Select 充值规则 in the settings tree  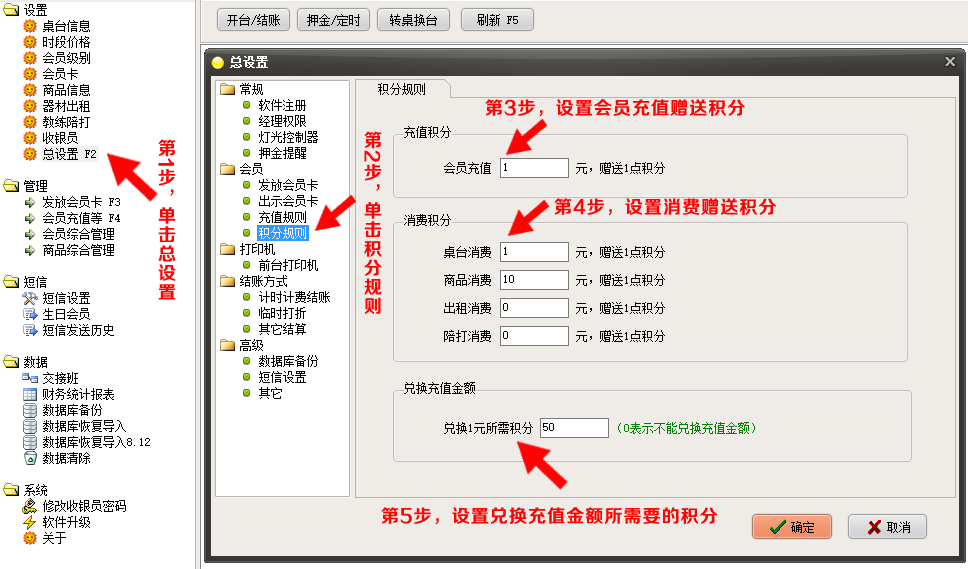click(x=282, y=217)
